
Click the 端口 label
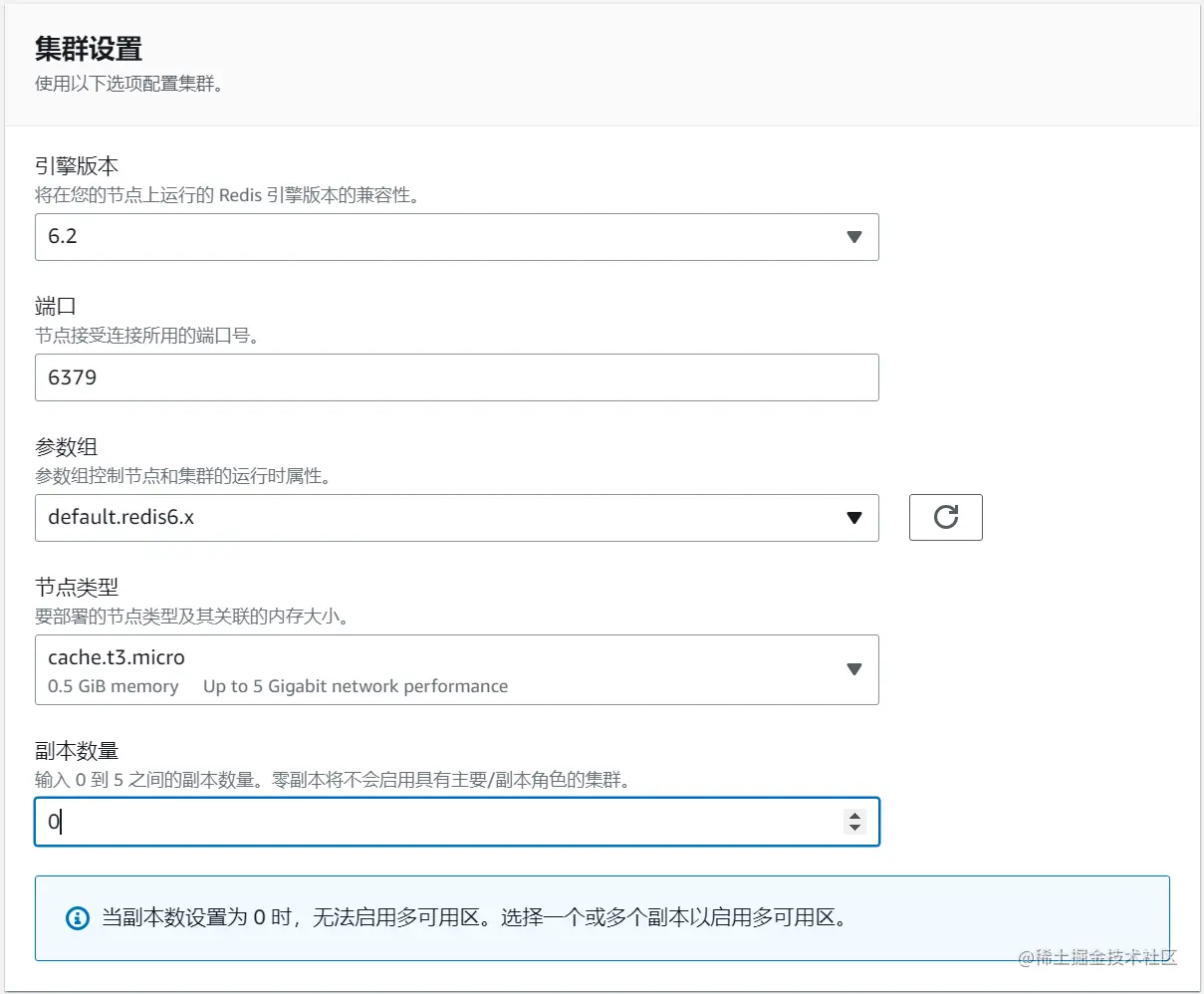pos(56,307)
